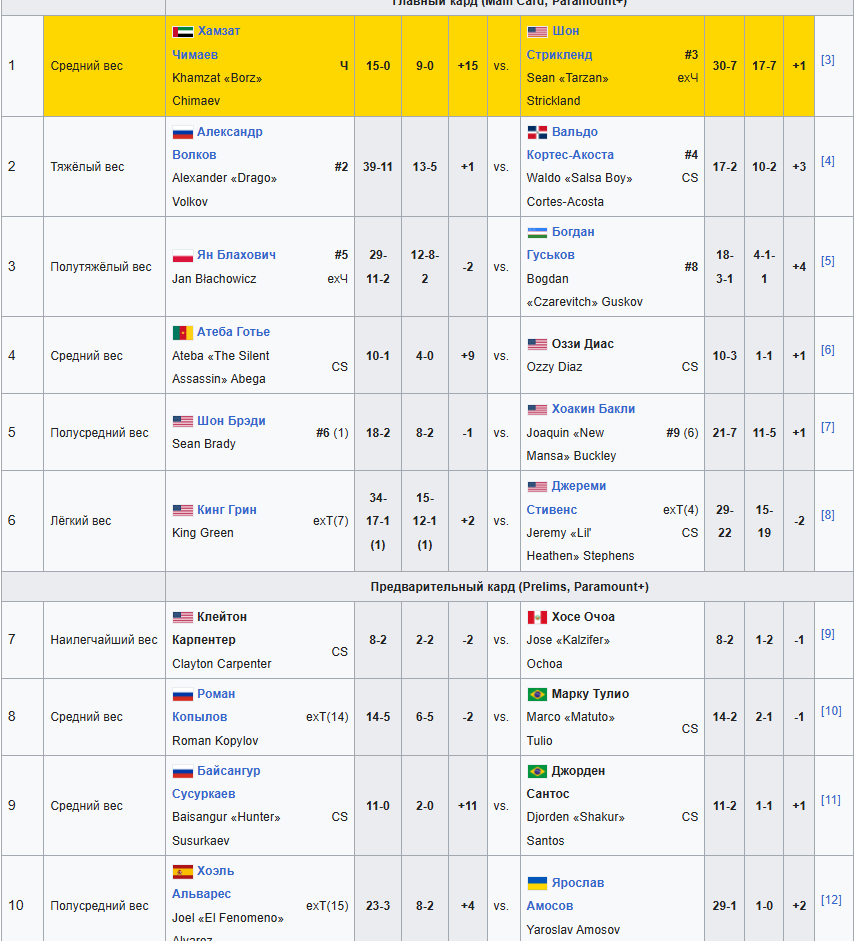This screenshot has height=941, width=868.
Task: Click the Spanish flag beside Хоэль Альварес
Action: (182, 871)
